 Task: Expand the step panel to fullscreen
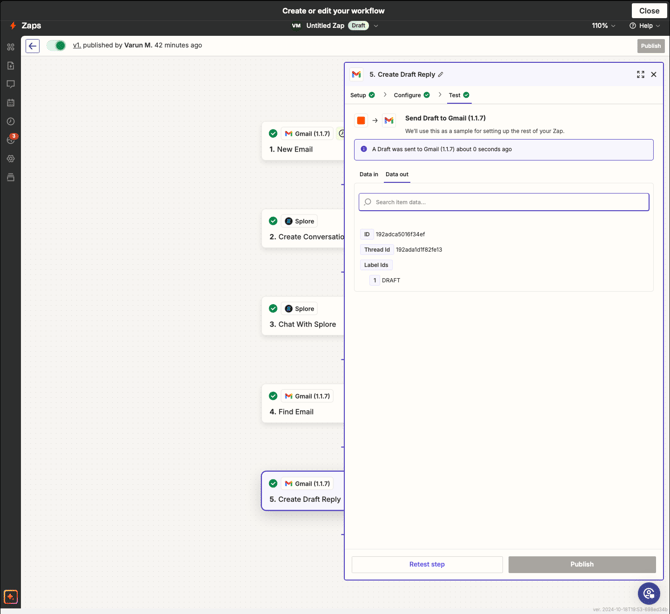pos(640,74)
